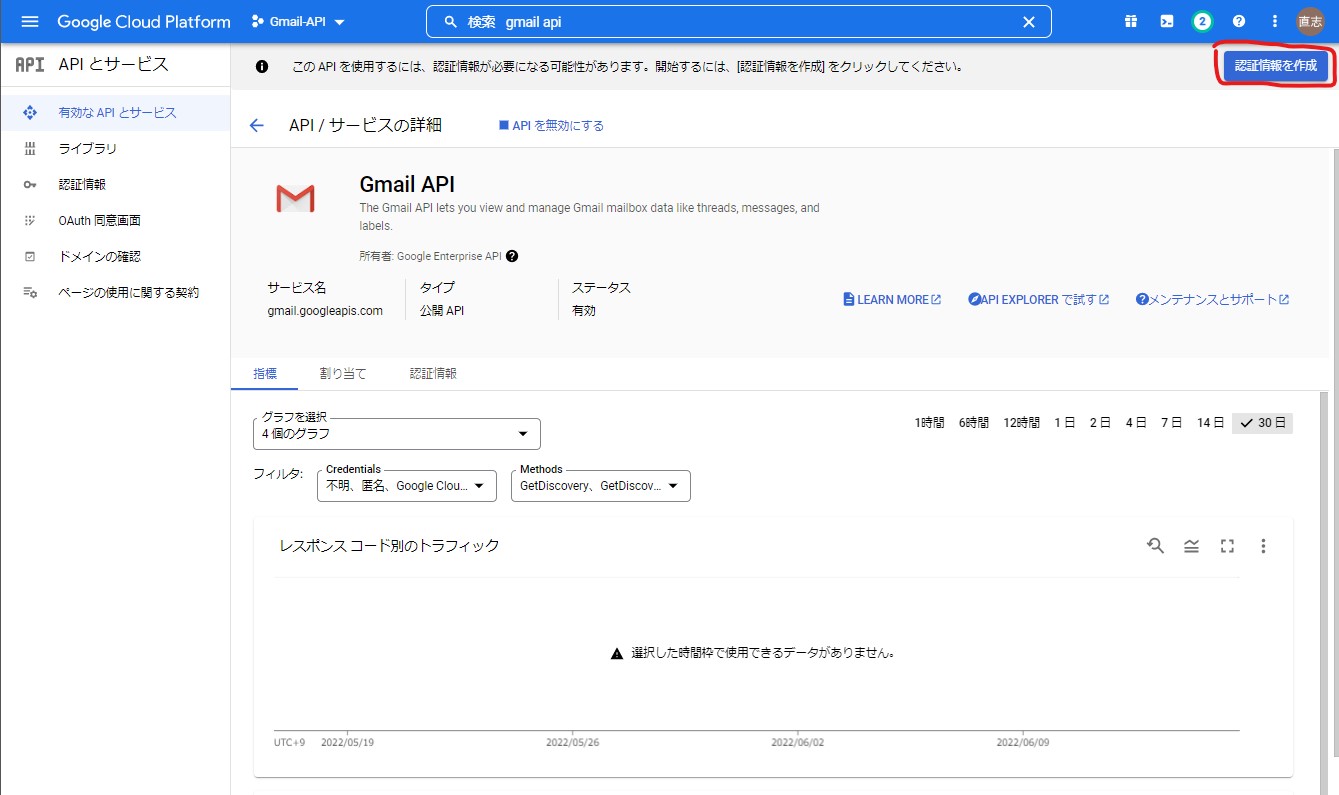Select the 2日 time range
The width and height of the screenshot is (1339, 795).
point(1100,423)
